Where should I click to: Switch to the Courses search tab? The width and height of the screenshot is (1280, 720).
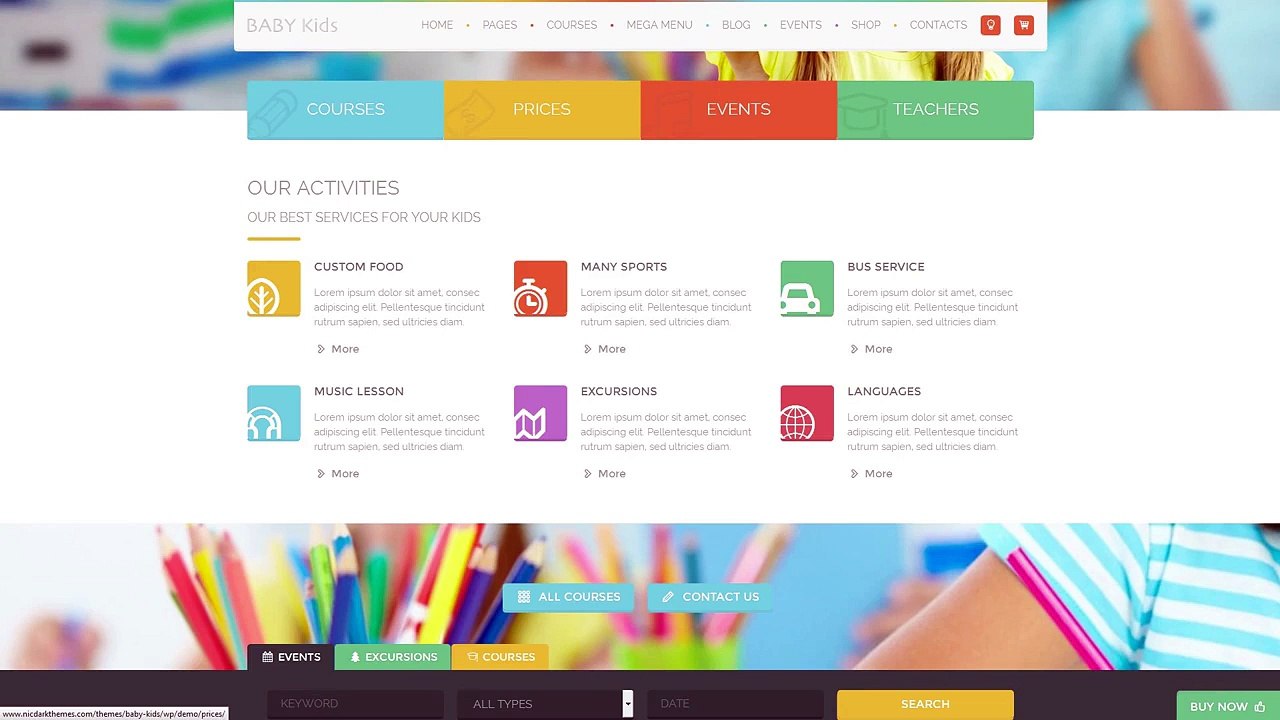(500, 657)
